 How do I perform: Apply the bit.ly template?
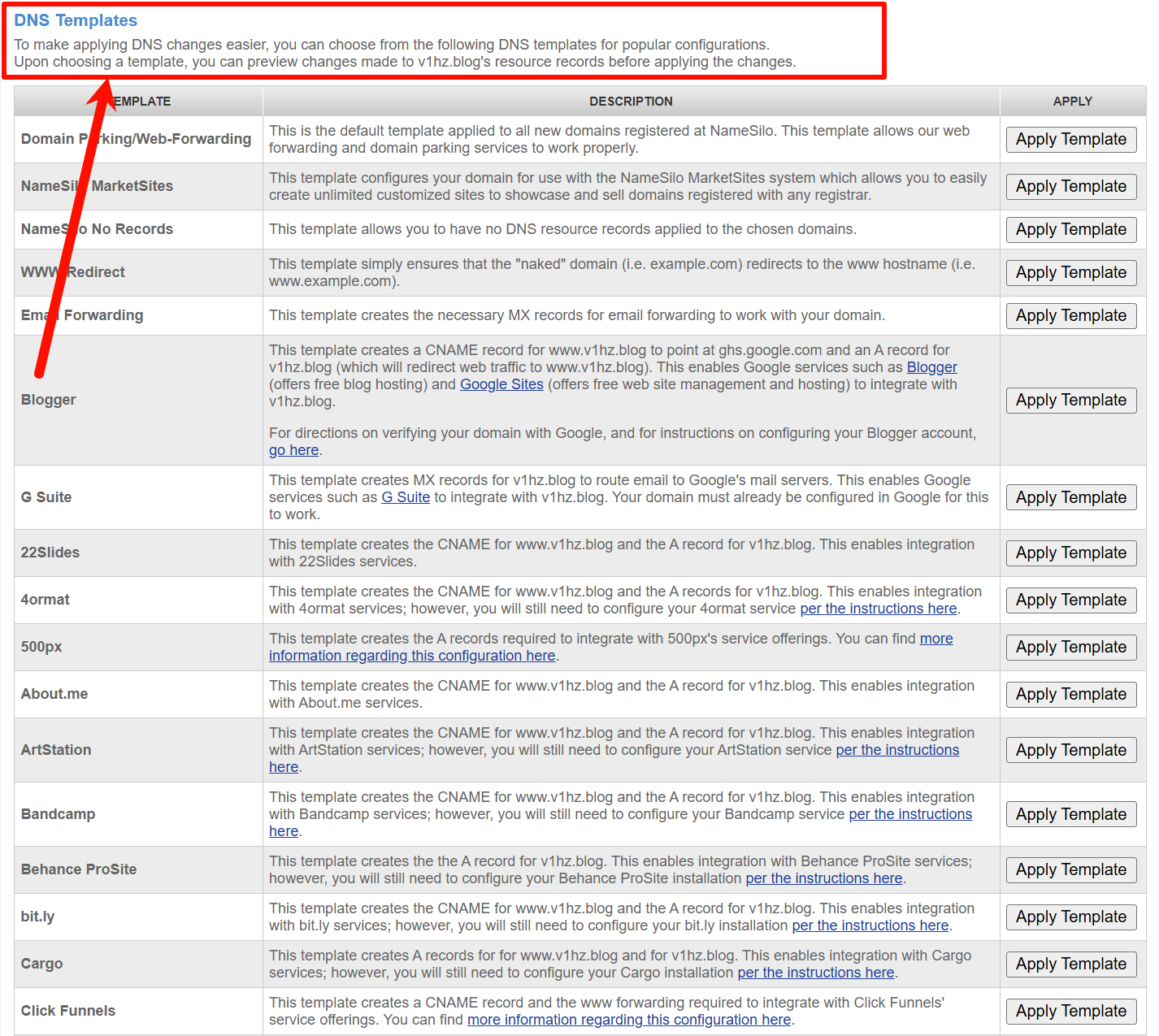click(x=1070, y=917)
